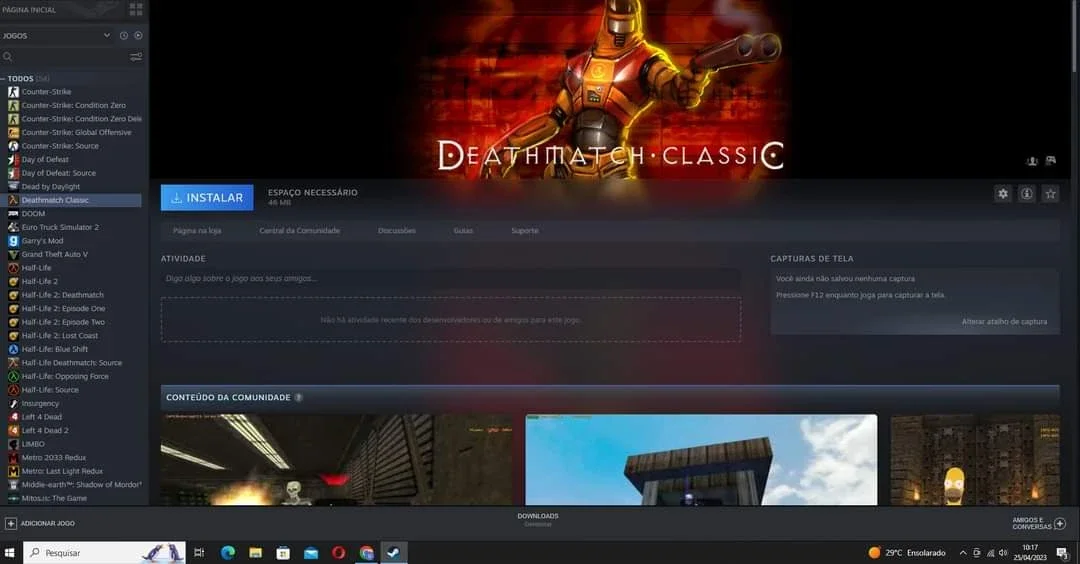
Task: Open the Mail app from the taskbar
Action: click(311, 552)
